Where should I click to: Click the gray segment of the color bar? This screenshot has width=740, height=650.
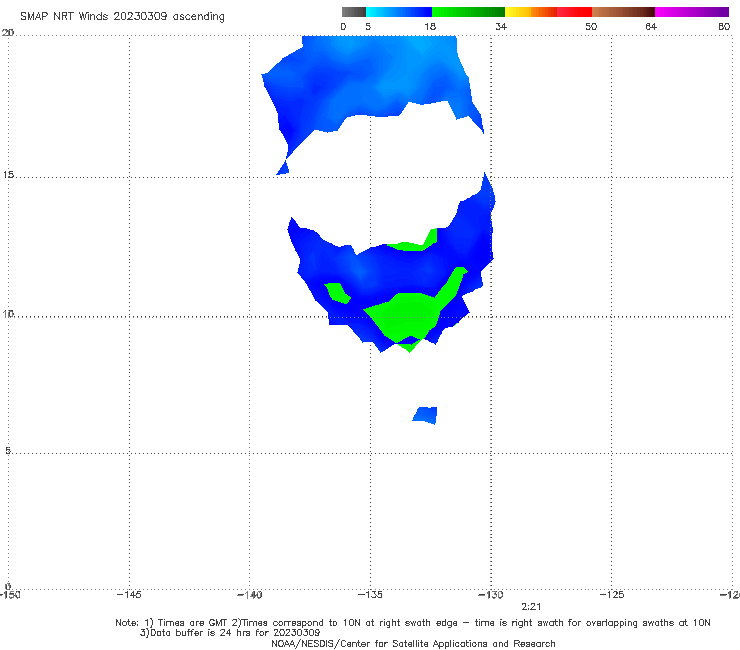354,12
